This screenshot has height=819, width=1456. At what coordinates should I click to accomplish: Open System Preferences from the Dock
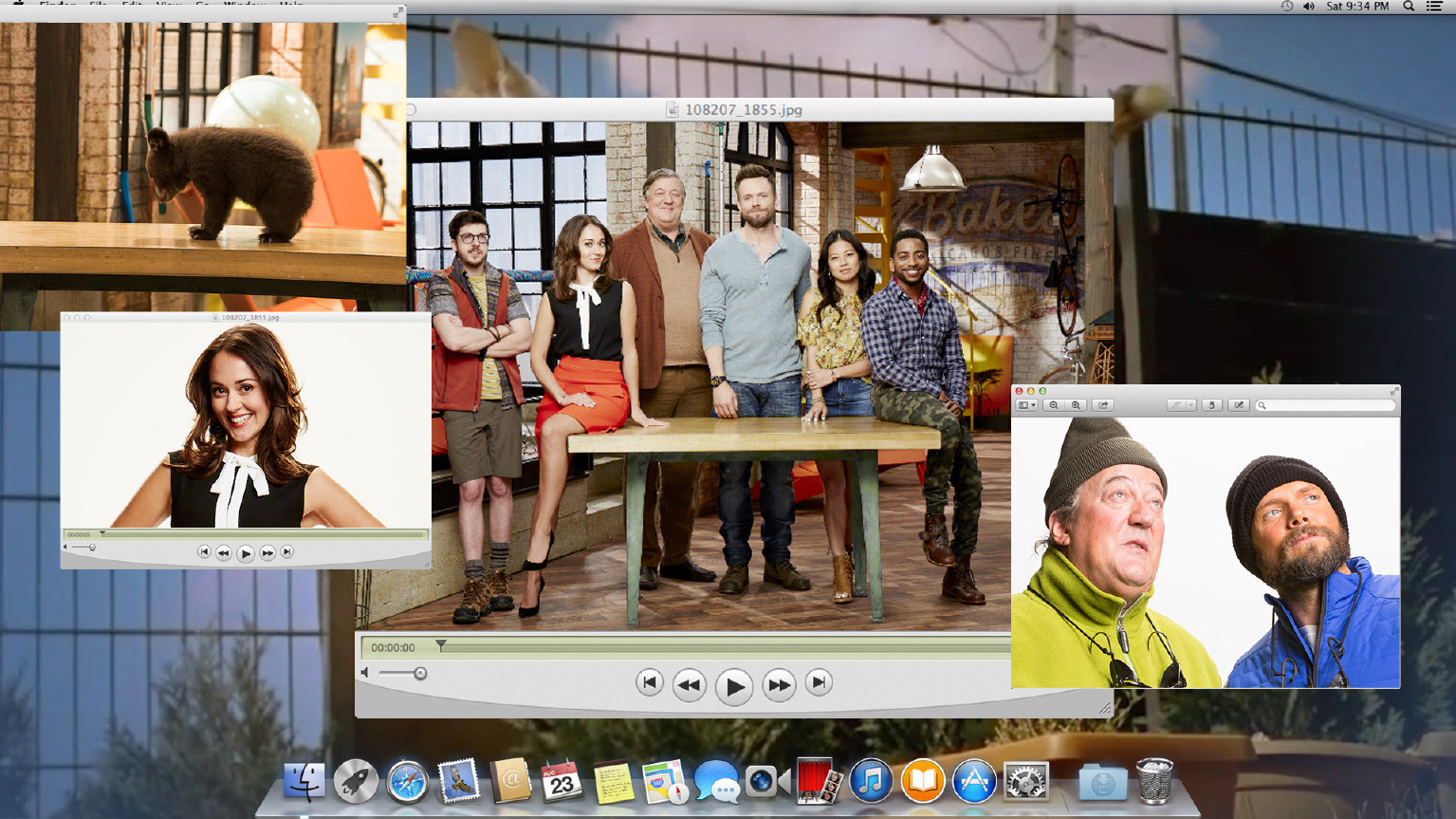tap(1025, 782)
